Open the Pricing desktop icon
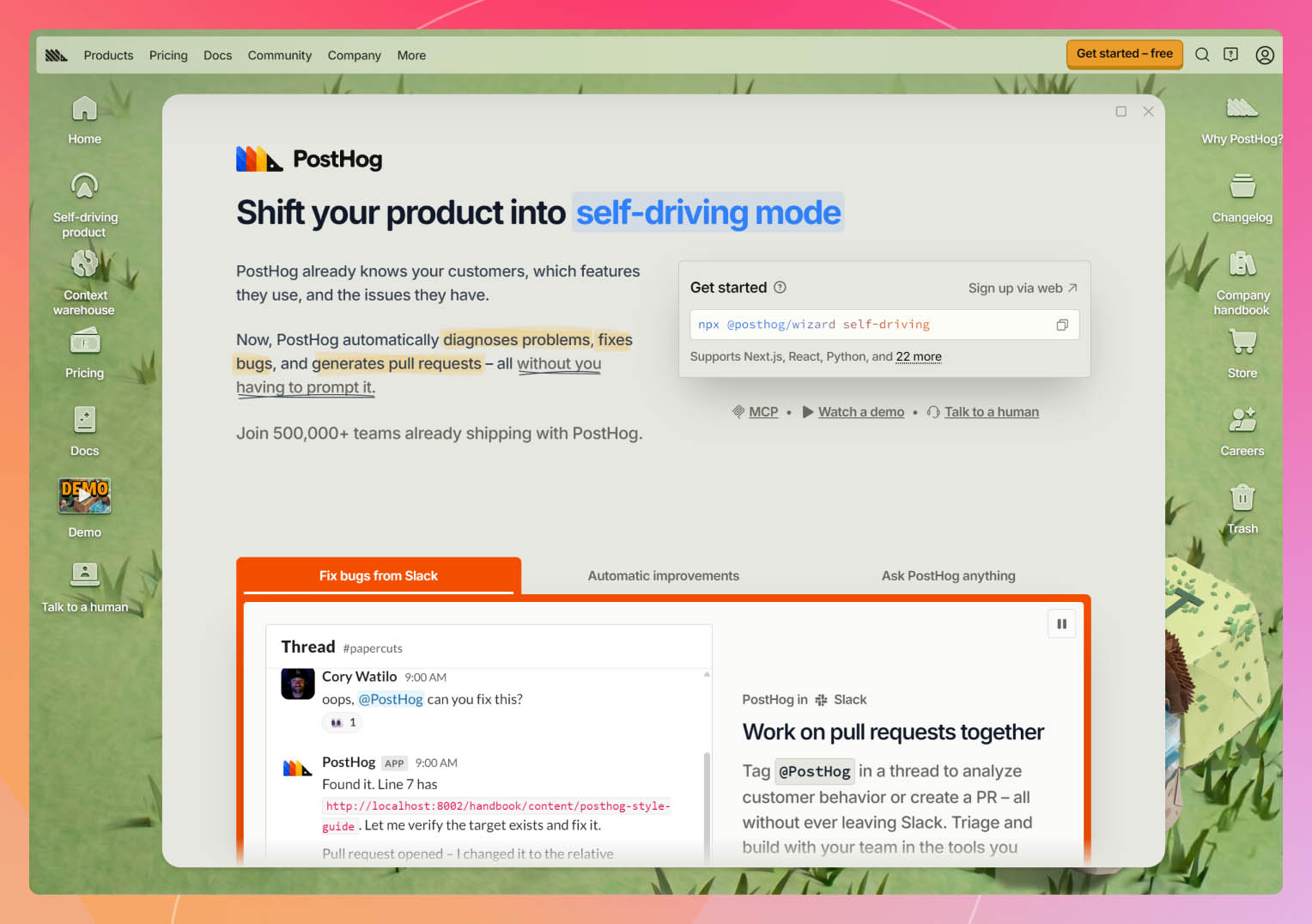 tap(84, 354)
